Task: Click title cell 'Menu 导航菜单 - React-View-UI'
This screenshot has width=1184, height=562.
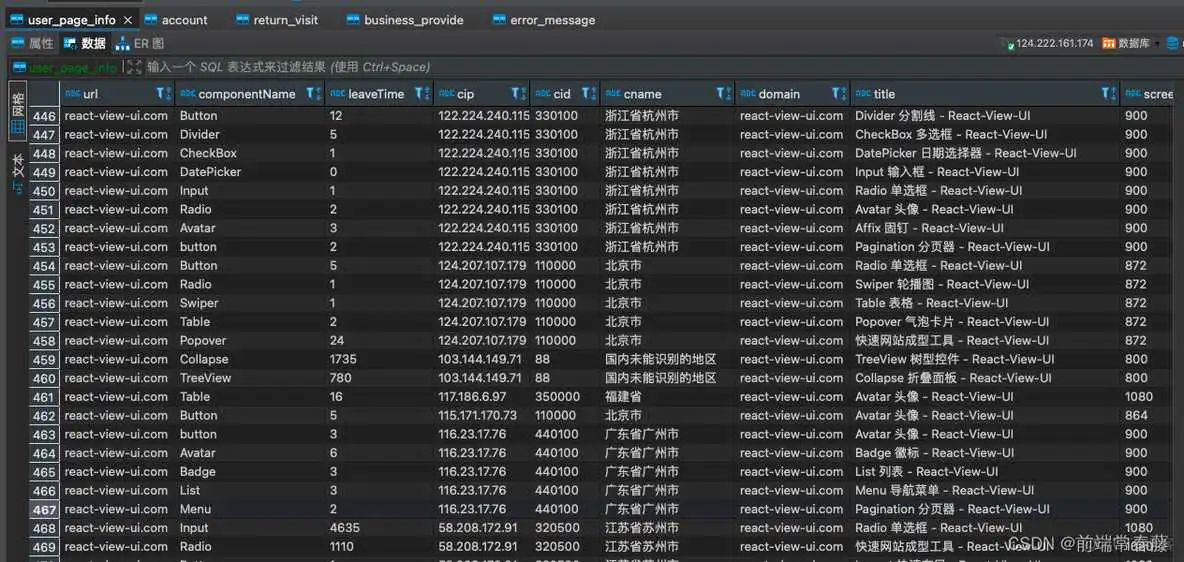Action: point(985,490)
